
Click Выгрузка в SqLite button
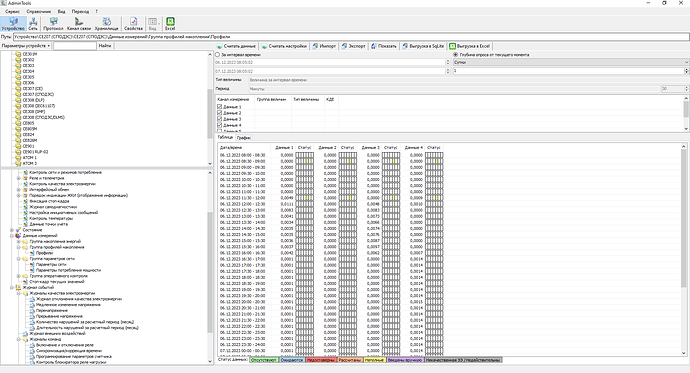coord(423,46)
